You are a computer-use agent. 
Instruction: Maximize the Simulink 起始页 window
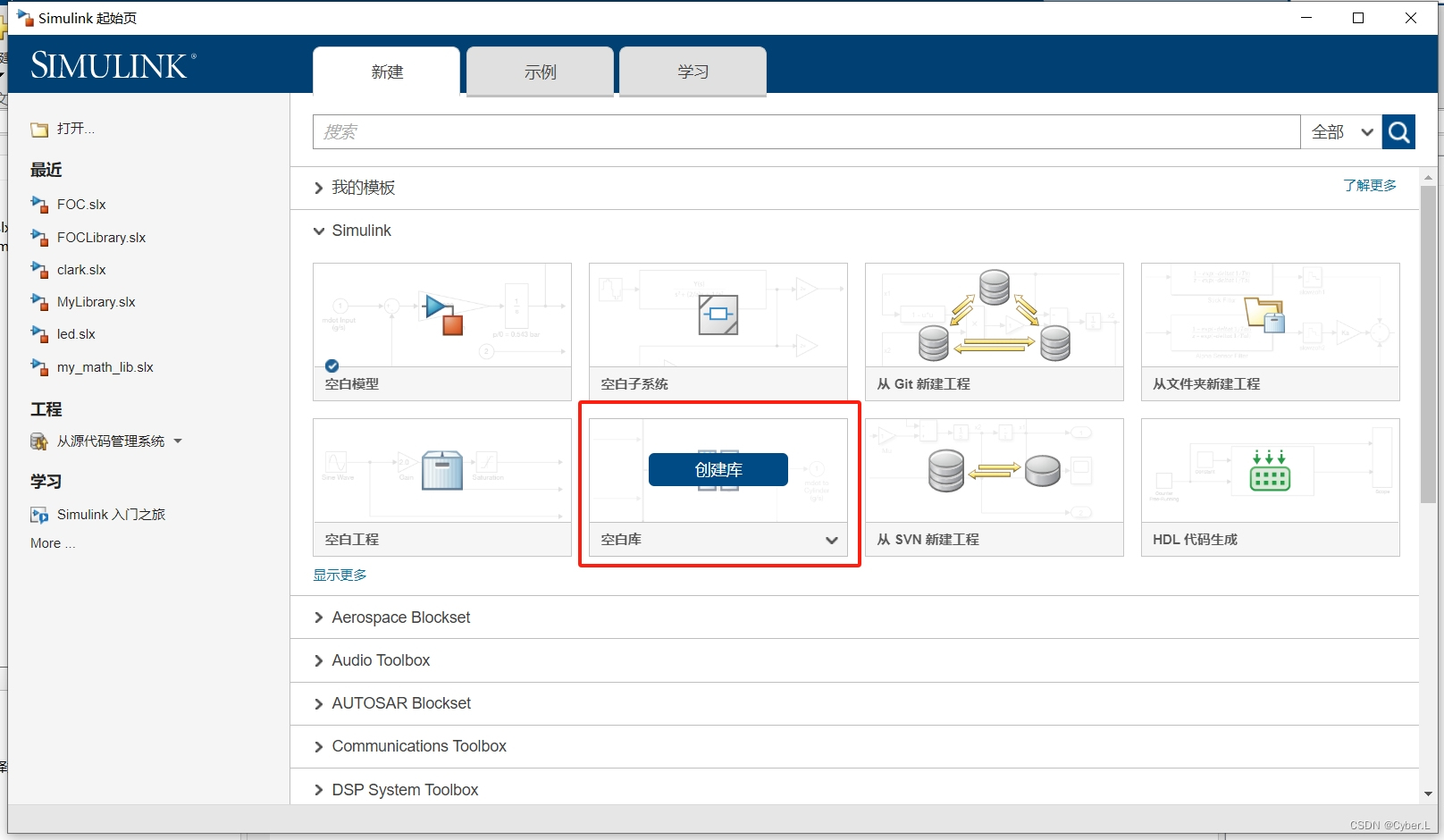pyautogui.click(x=1358, y=18)
